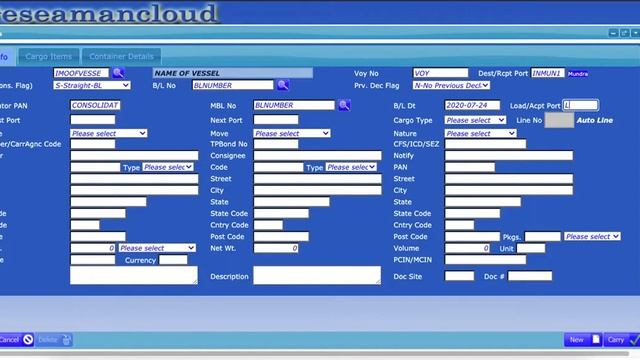Click the Unit input field
The height and width of the screenshot is (360, 640).
click(x=531, y=248)
